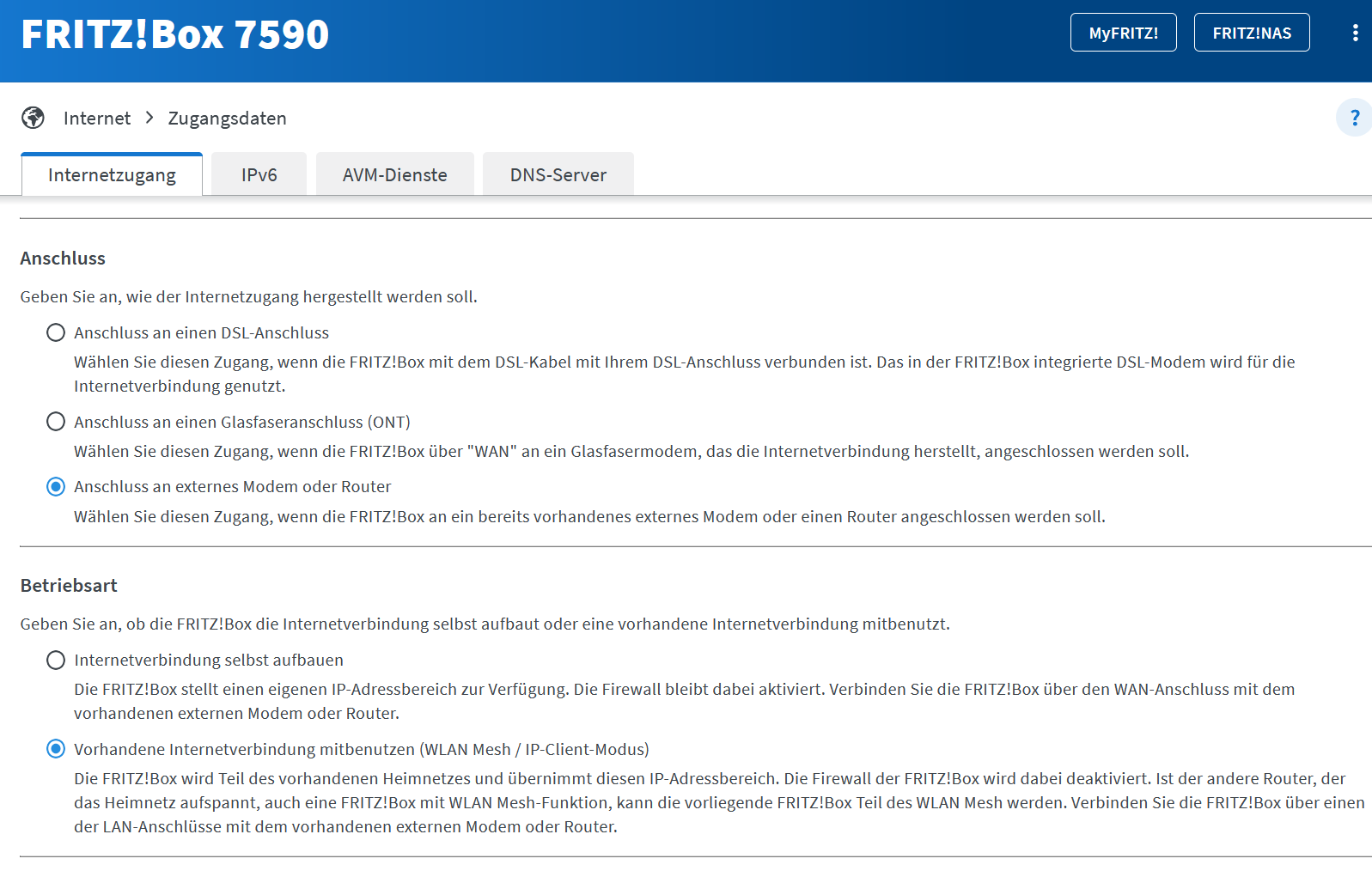The height and width of the screenshot is (883, 1372).
Task: Select Anschluss an externes Modem oder Router
Action: (56, 487)
